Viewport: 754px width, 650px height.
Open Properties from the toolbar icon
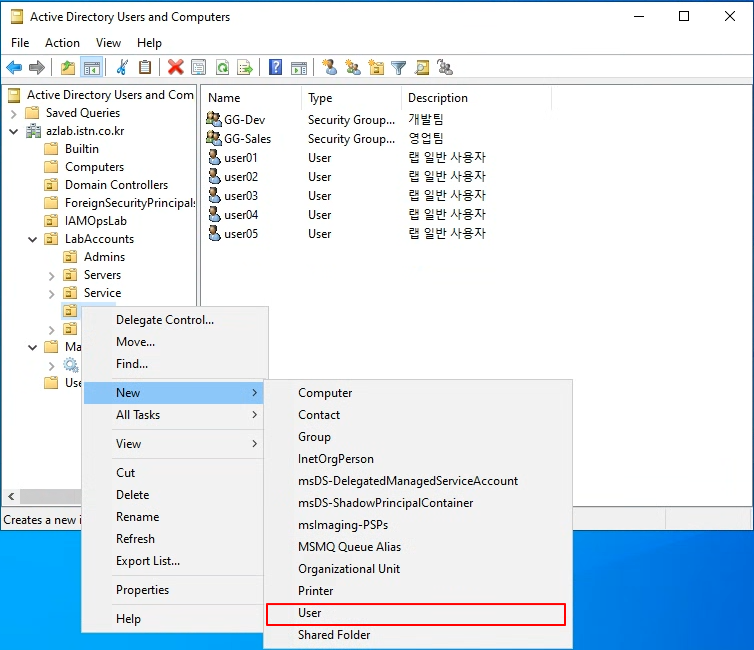[199, 67]
